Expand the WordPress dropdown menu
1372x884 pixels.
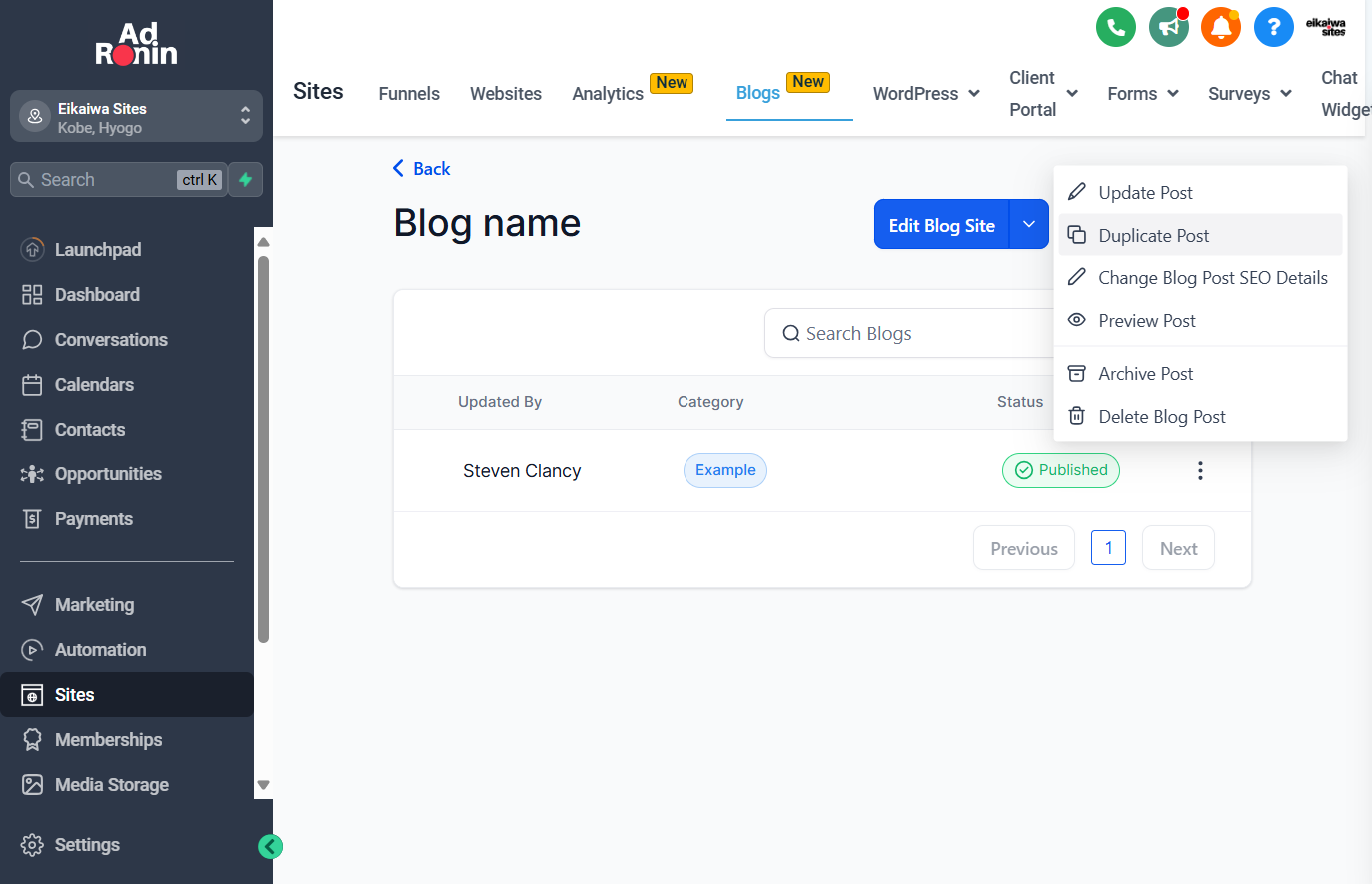pyautogui.click(x=926, y=94)
